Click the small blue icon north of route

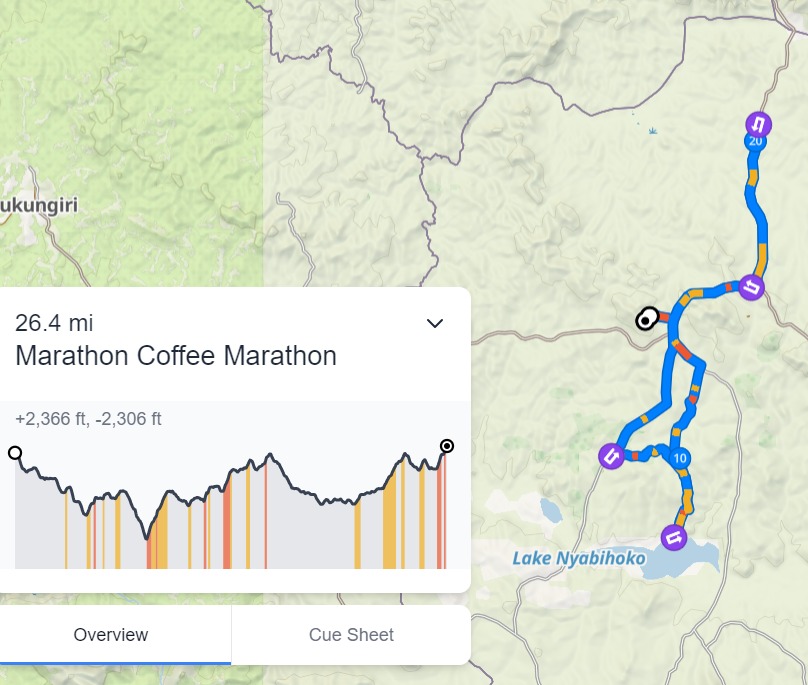[x=653, y=131]
